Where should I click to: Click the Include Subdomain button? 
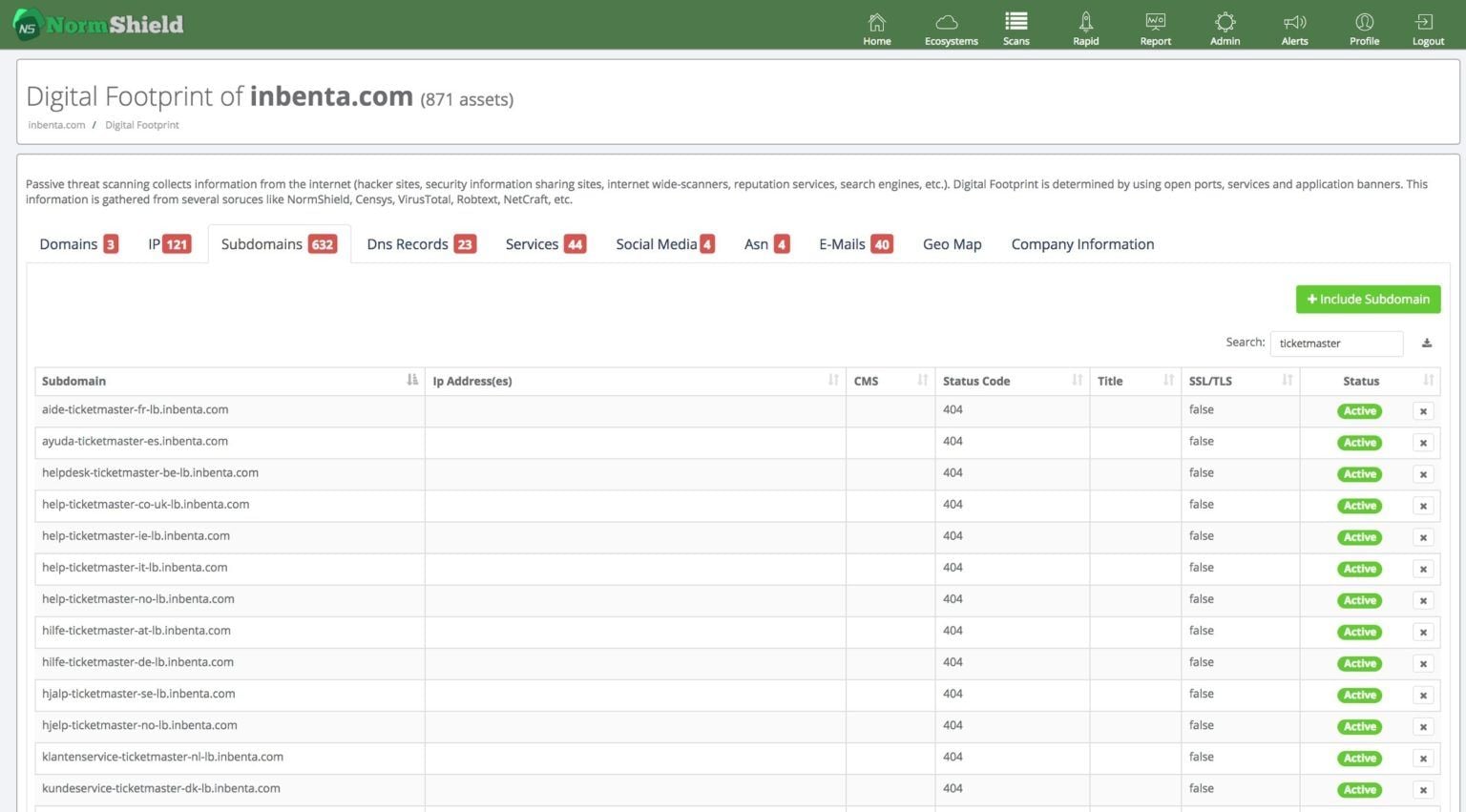[x=1368, y=300]
